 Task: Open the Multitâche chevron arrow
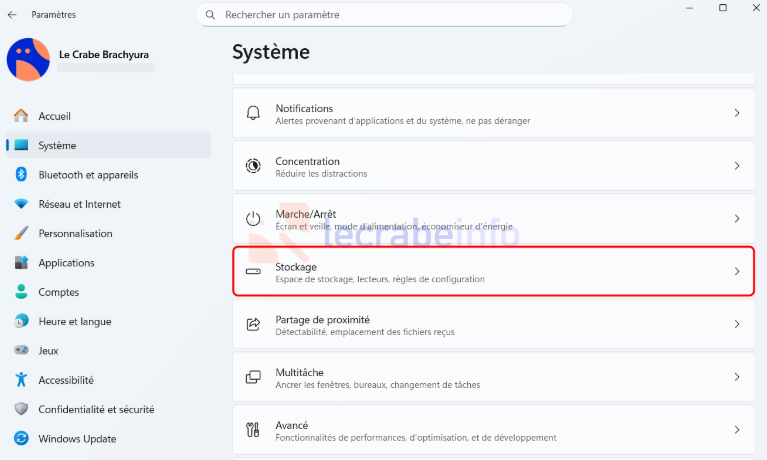(x=737, y=377)
